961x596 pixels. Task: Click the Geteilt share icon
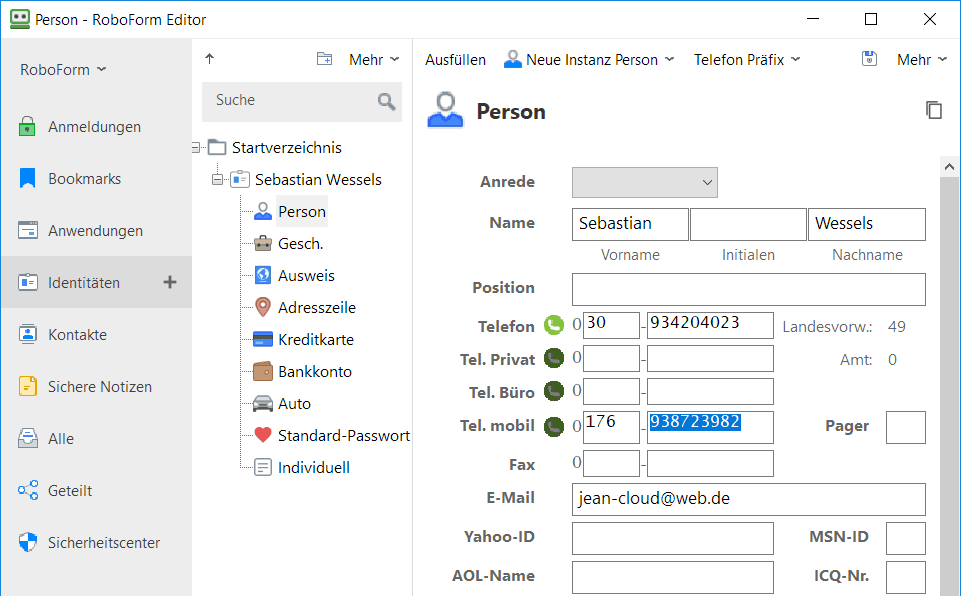[x=28, y=491]
